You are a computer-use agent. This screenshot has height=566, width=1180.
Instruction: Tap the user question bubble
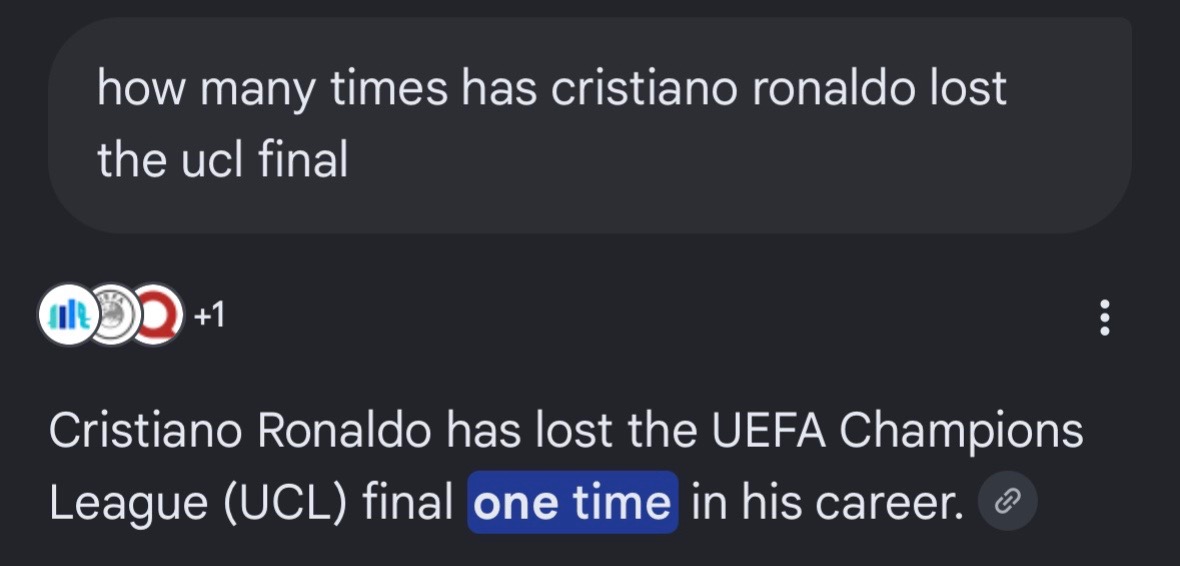(590, 125)
